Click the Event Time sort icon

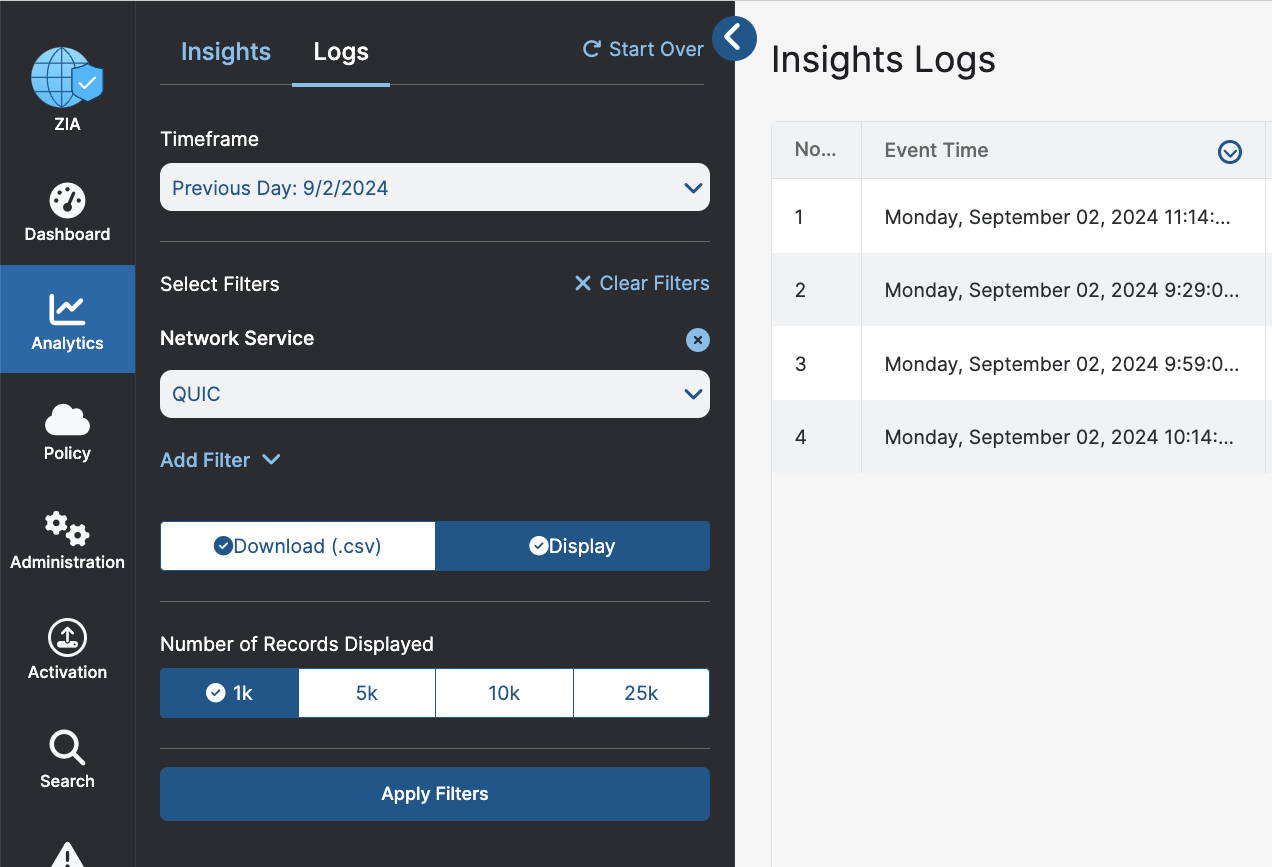(x=1230, y=151)
